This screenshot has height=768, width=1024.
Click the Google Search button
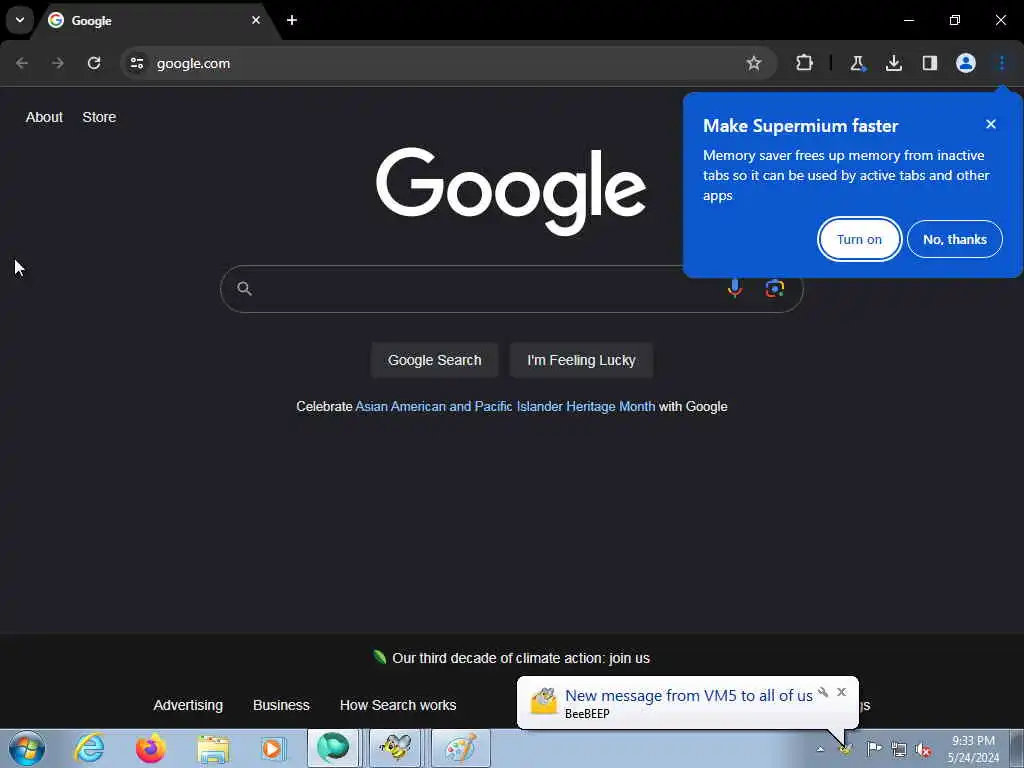(434, 360)
